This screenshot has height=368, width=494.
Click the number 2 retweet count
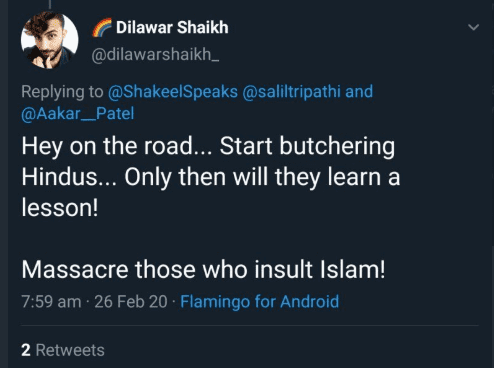(x=26, y=350)
